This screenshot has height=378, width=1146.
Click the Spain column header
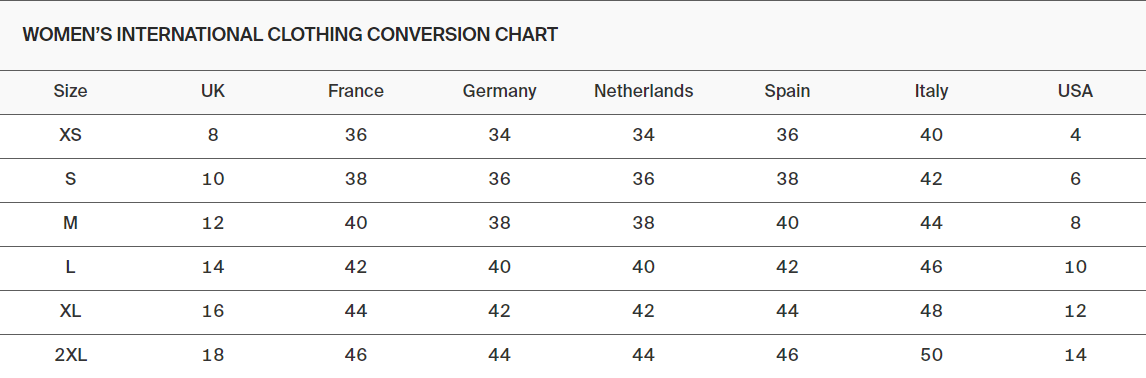[x=787, y=91]
